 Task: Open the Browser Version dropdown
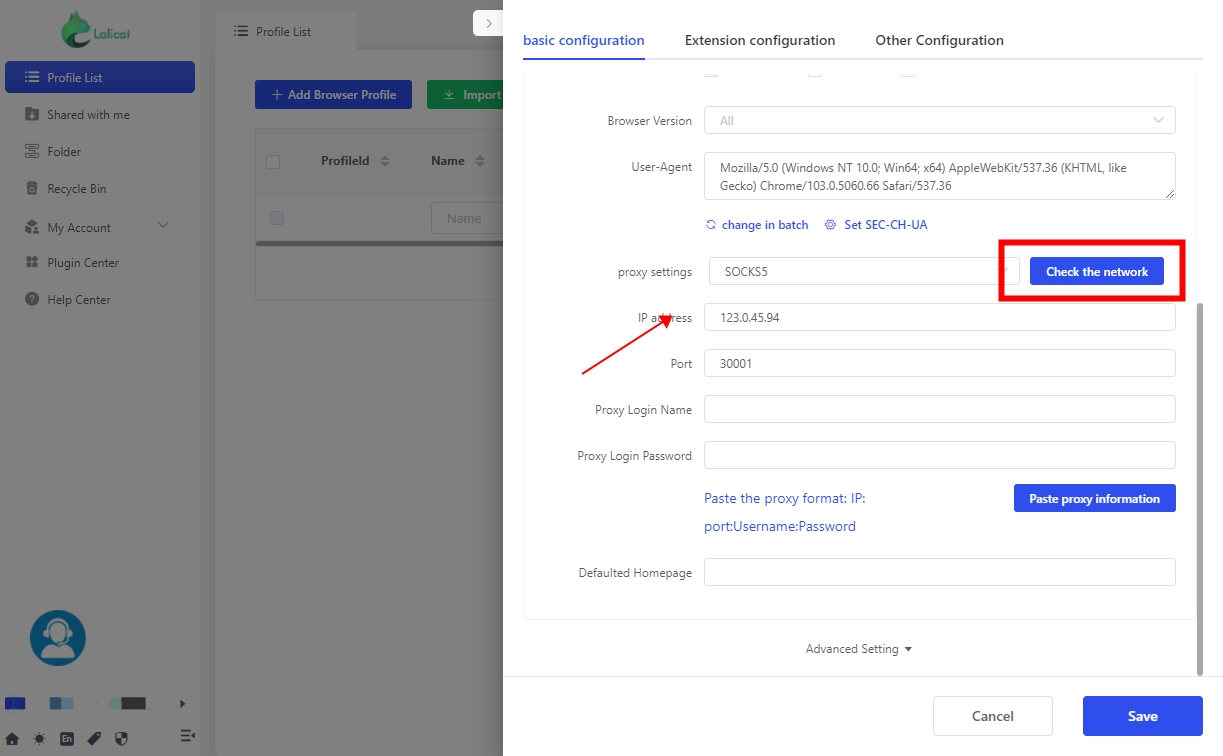click(939, 121)
